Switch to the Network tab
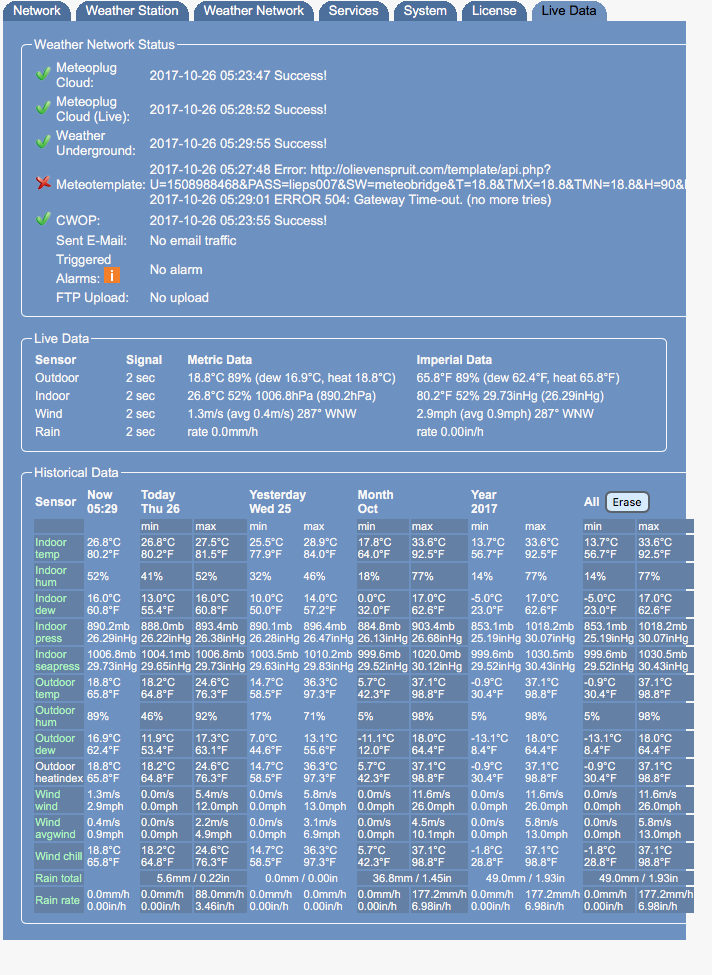 click(38, 11)
